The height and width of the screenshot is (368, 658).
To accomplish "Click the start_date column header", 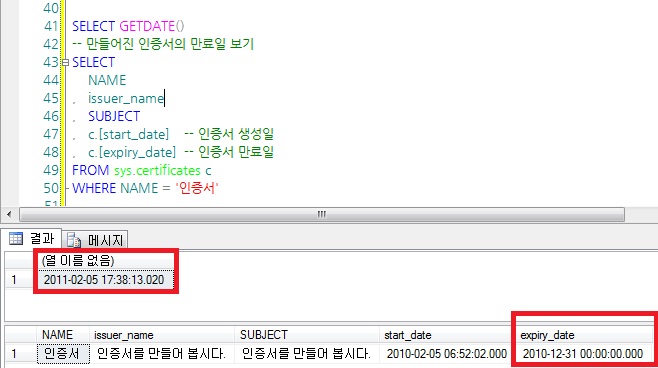I will (445, 335).
